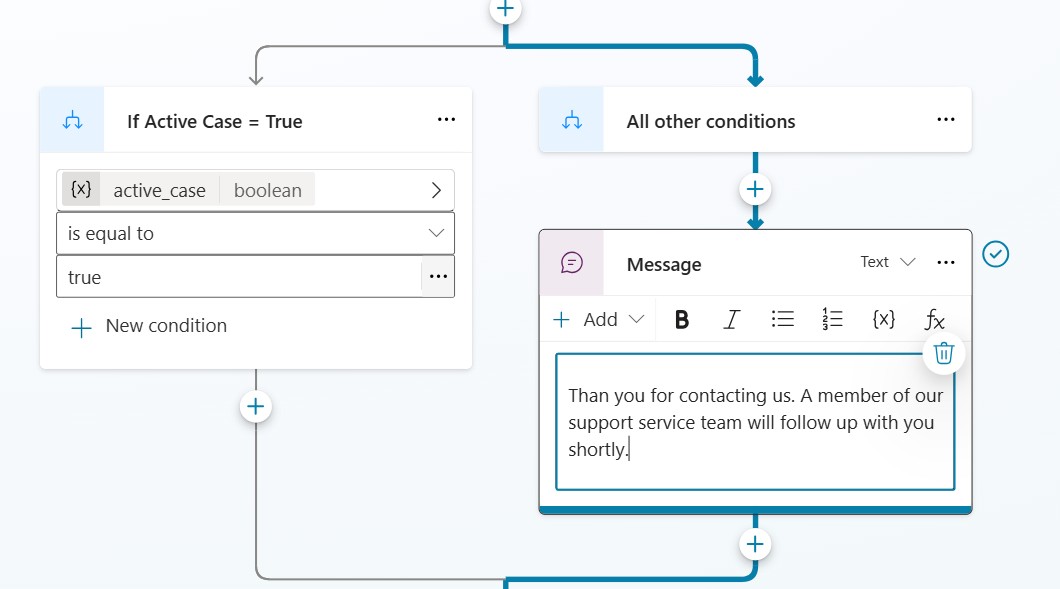Viewport: 1060px width, 589px height.
Task: Open the Message node more options menu
Action: pyautogui.click(x=946, y=262)
